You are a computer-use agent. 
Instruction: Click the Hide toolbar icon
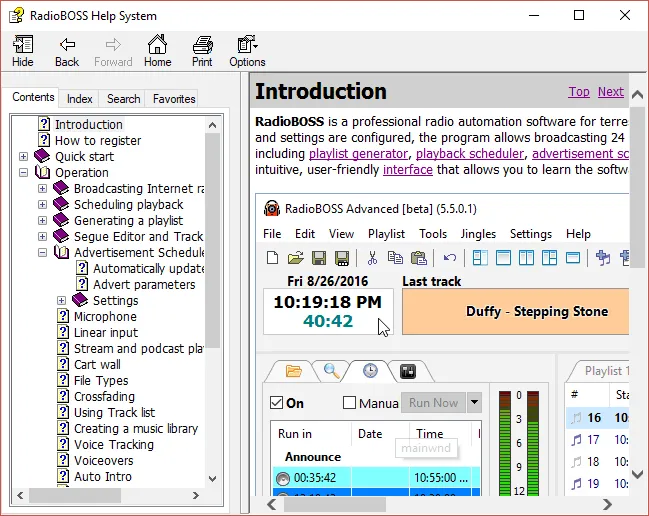pos(23,45)
